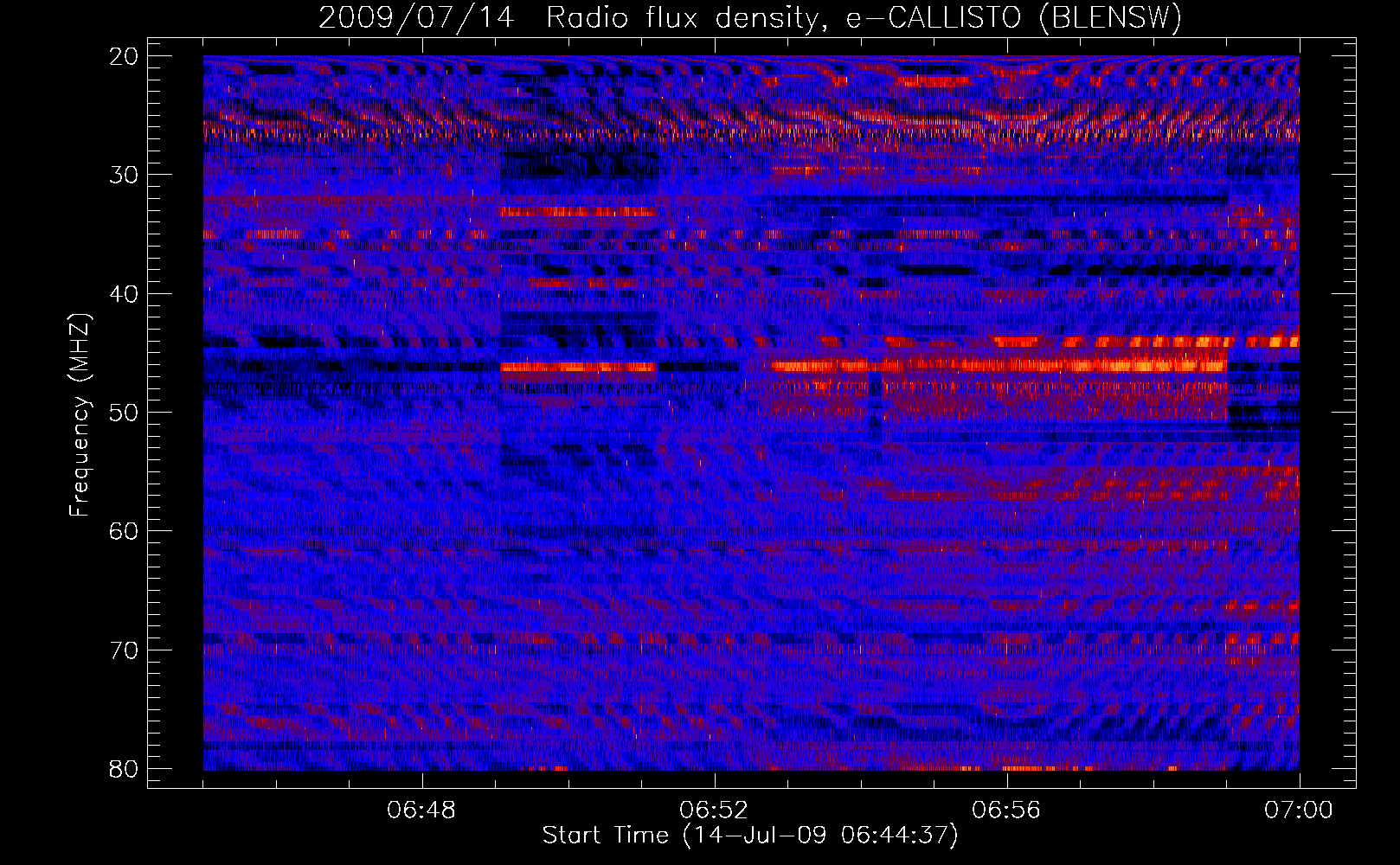
Task: Click the 'Frequency (MHZ)' axis label
Action: (x=80, y=415)
